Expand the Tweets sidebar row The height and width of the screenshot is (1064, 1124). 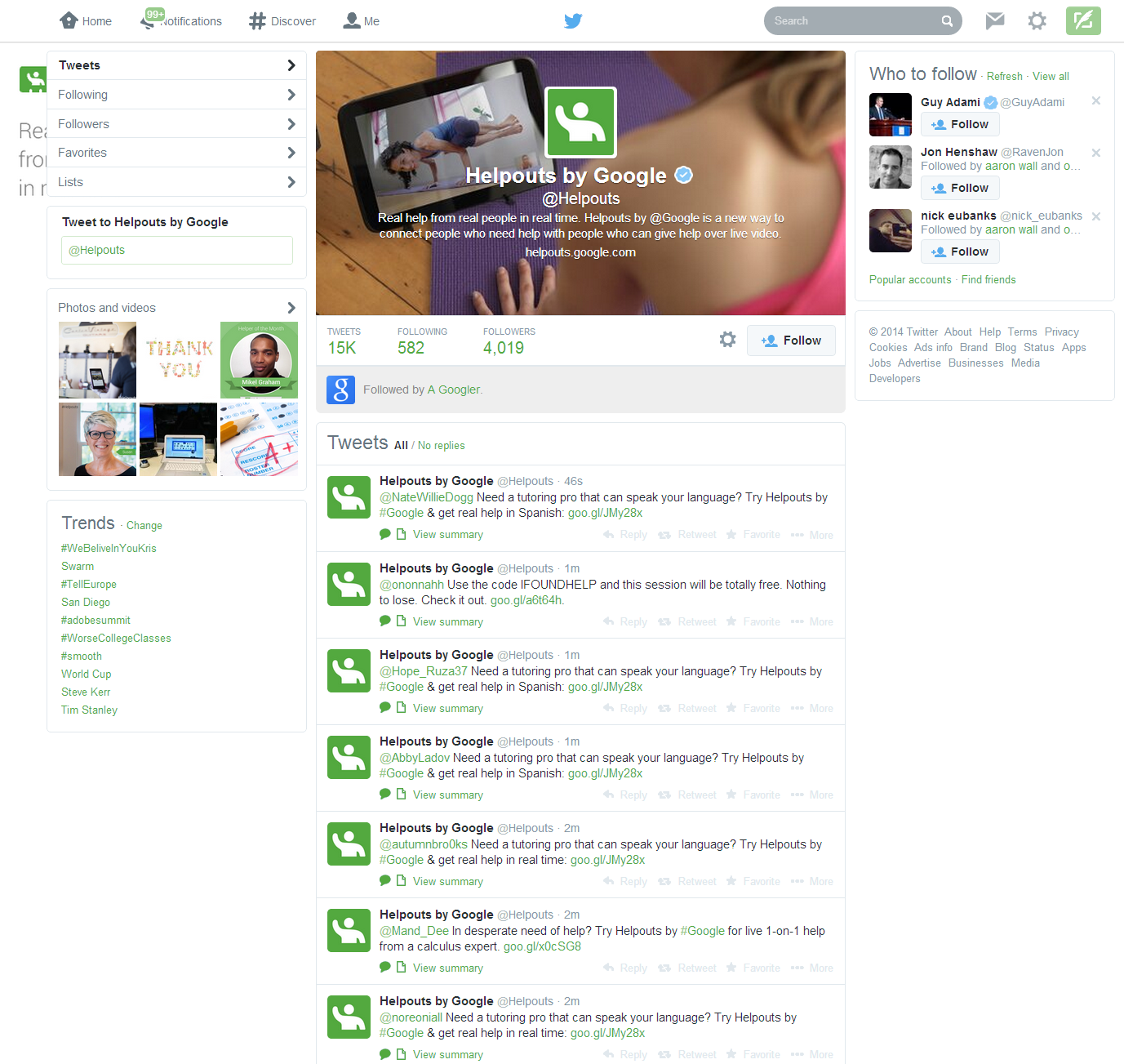[176, 65]
